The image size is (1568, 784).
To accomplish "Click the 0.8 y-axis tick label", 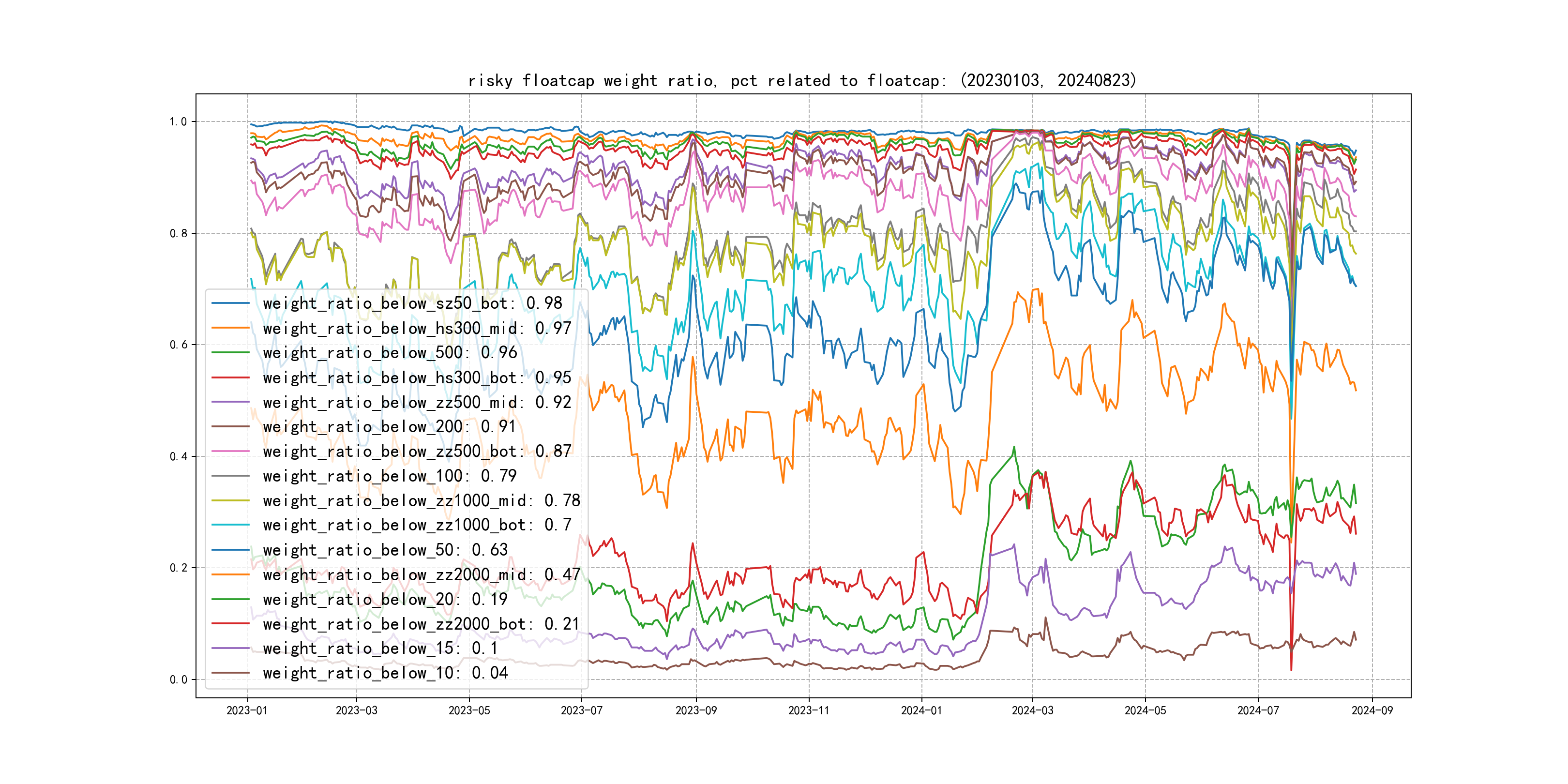I will (x=179, y=233).
